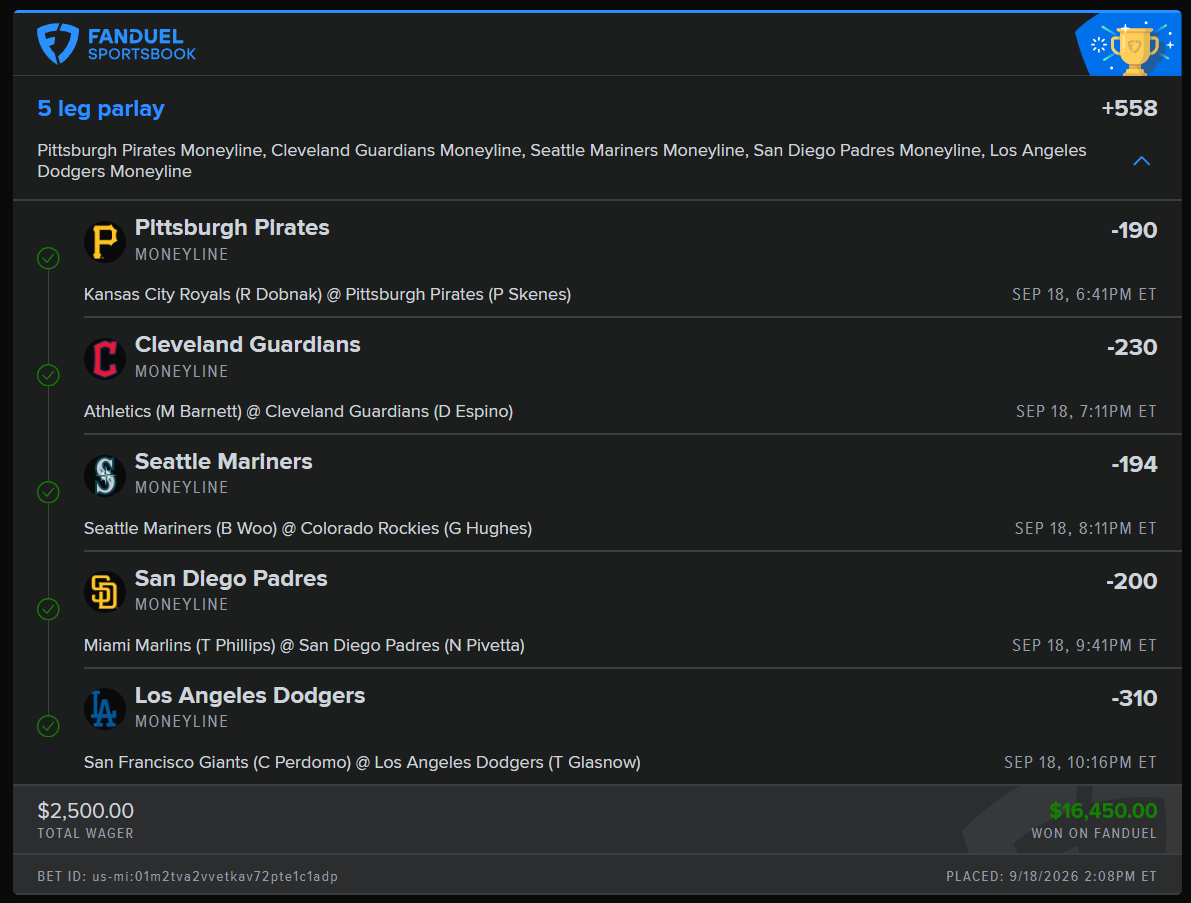Click the 'SEP 18, 8:11PM ET' game time

tap(1085, 529)
